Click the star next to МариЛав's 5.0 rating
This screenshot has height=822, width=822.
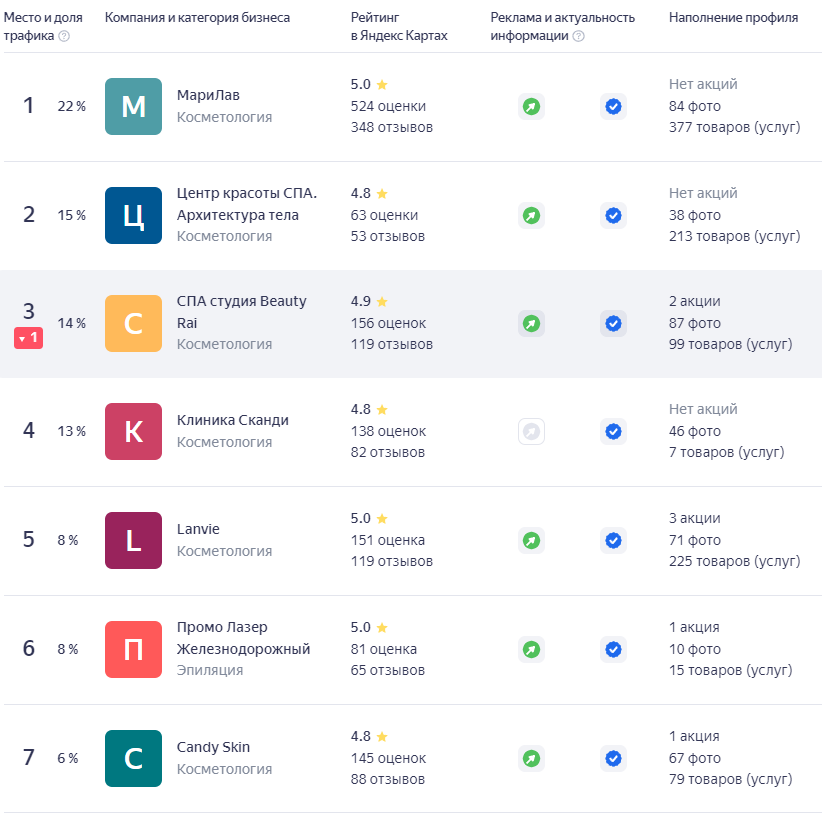coord(382,84)
